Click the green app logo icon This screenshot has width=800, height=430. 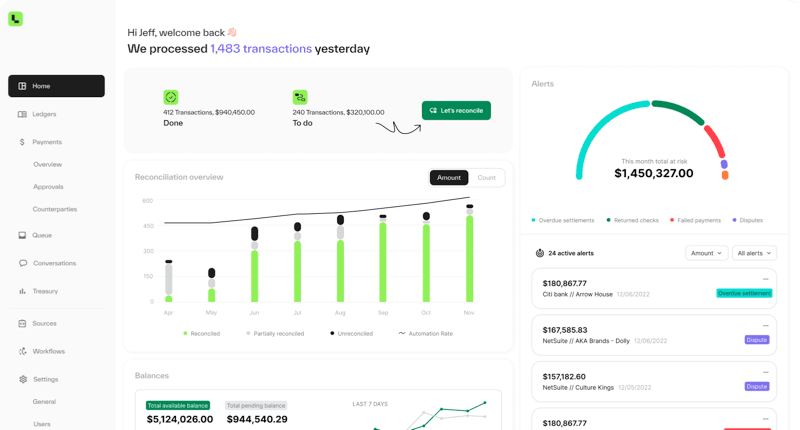pos(15,18)
